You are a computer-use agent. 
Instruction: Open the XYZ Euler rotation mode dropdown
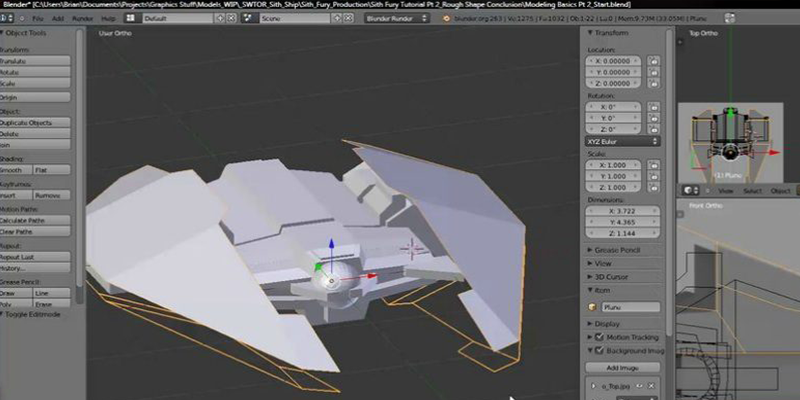(x=622, y=141)
